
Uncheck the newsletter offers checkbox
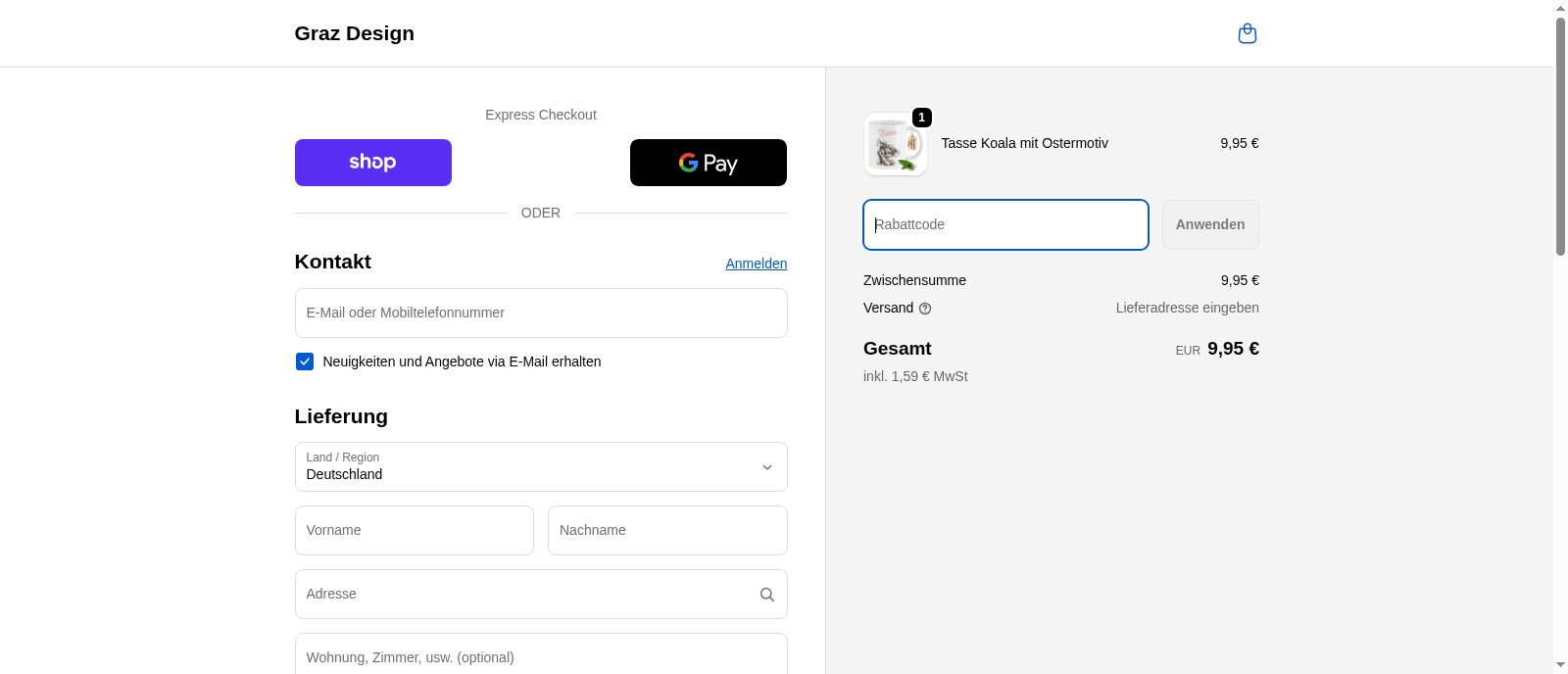pyautogui.click(x=305, y=361)
